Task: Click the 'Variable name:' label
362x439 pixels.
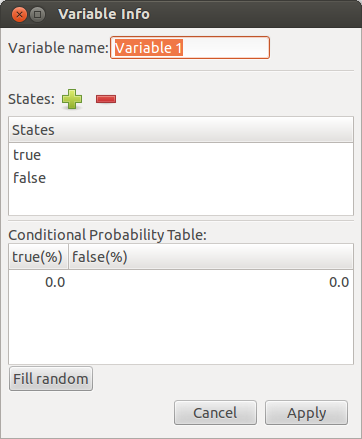Action: tap(58, 48)
